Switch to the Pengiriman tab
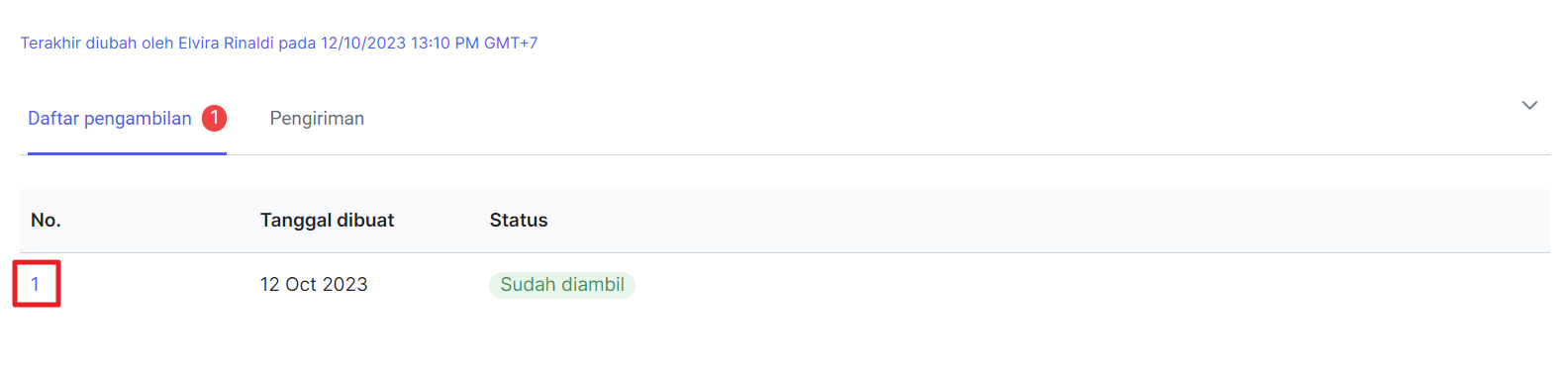This screenshot has width=1568, height=371. click(x=317, y=118)
